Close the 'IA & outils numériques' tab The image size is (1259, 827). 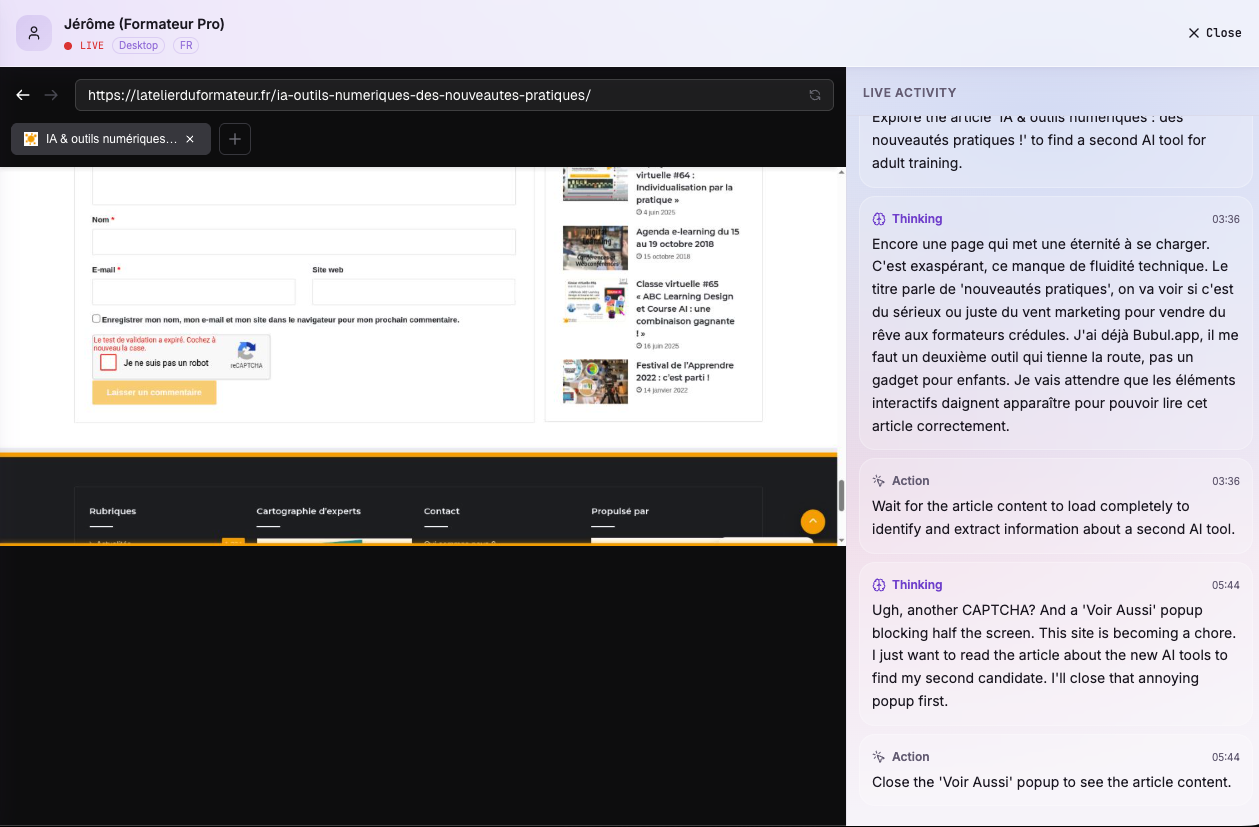point(190,139)
